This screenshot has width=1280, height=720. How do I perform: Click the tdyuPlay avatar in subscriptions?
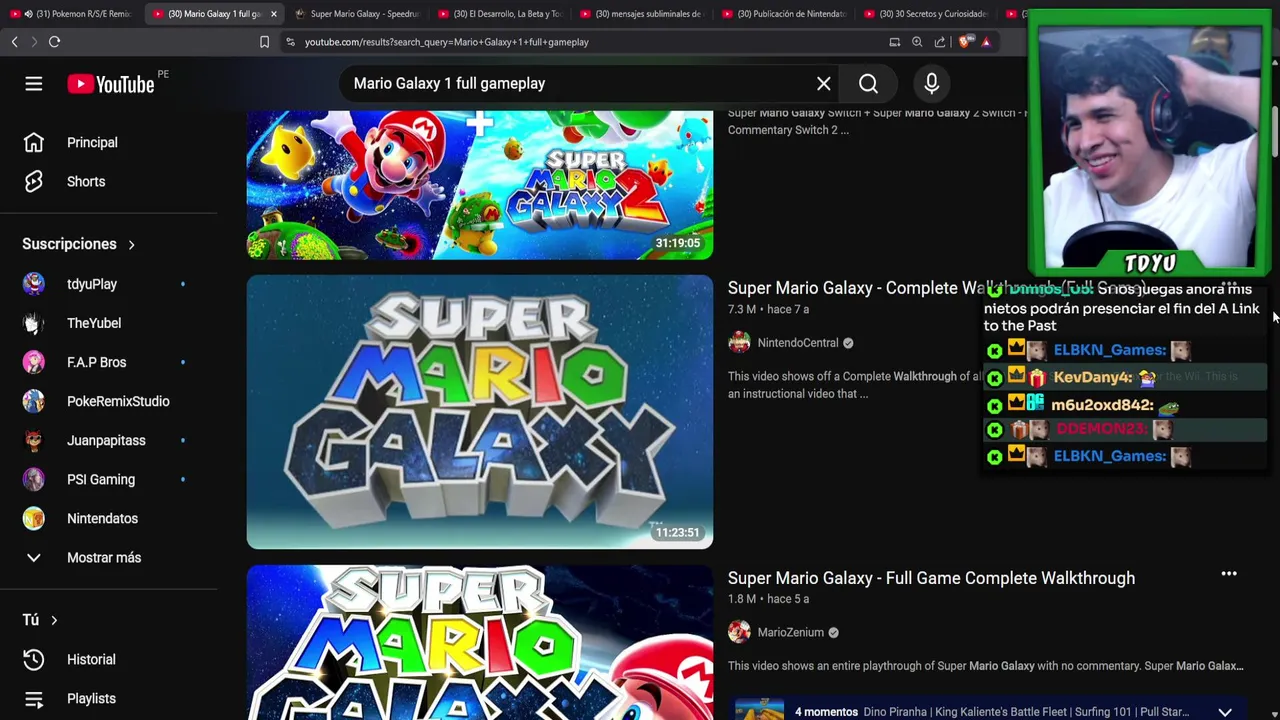pyautogui.click(x=34, y=284)
